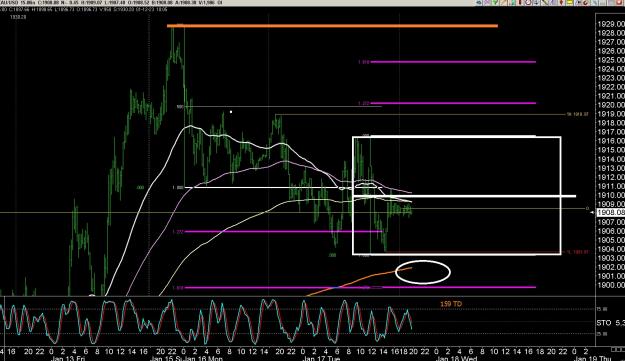This screenshot has height=361, width=625.
Task: Click the 1929.00 price axis label
Action: click(611, 24)
